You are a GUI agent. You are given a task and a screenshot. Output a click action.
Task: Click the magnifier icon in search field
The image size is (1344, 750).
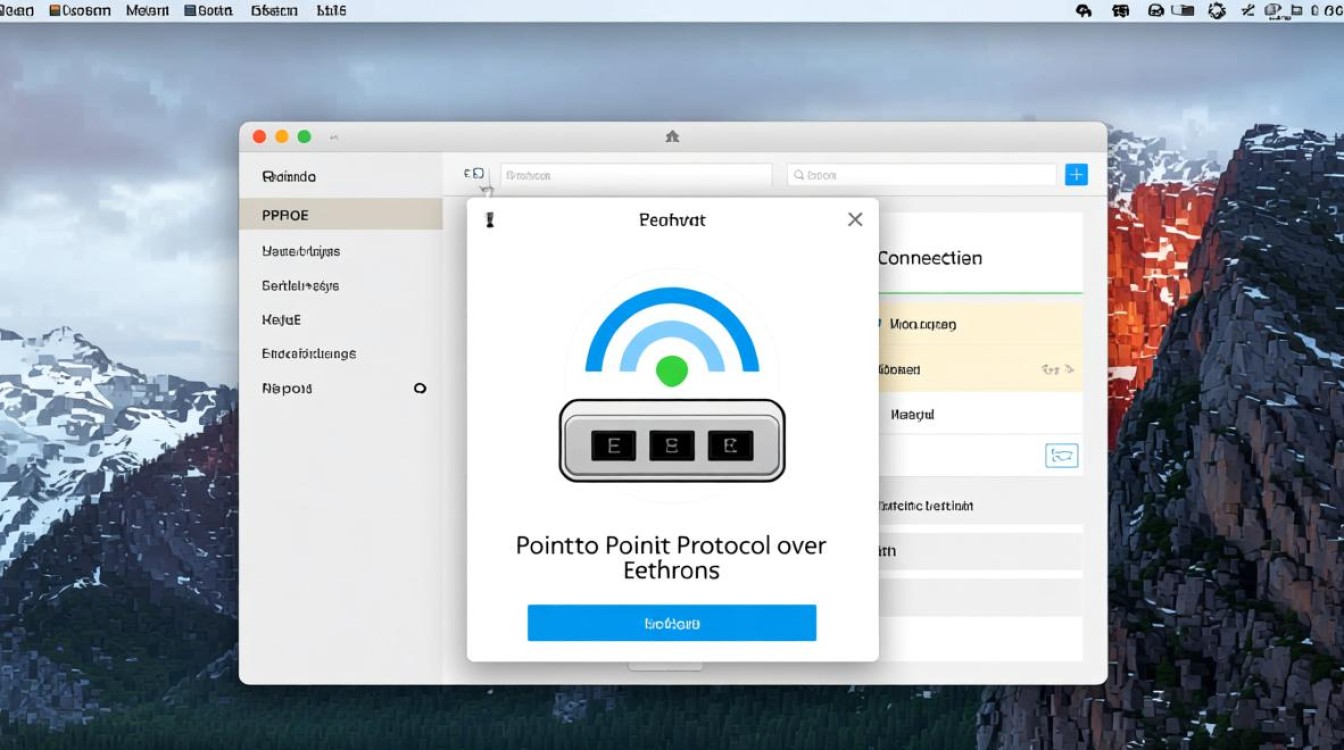799,175
